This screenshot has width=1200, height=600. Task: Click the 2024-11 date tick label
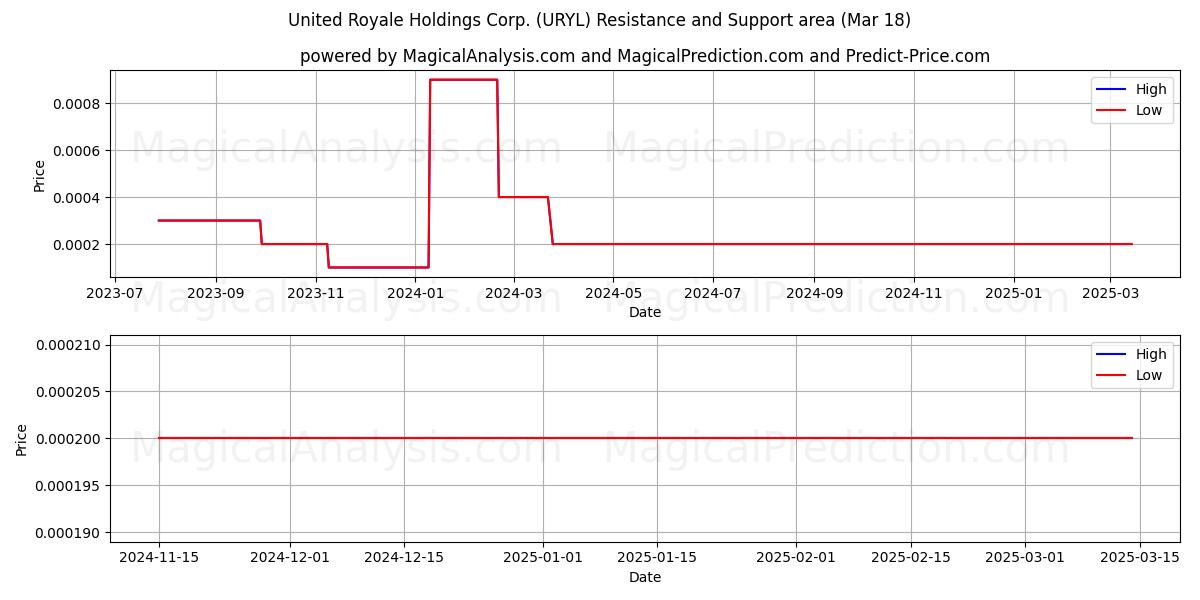coord(914,294)
